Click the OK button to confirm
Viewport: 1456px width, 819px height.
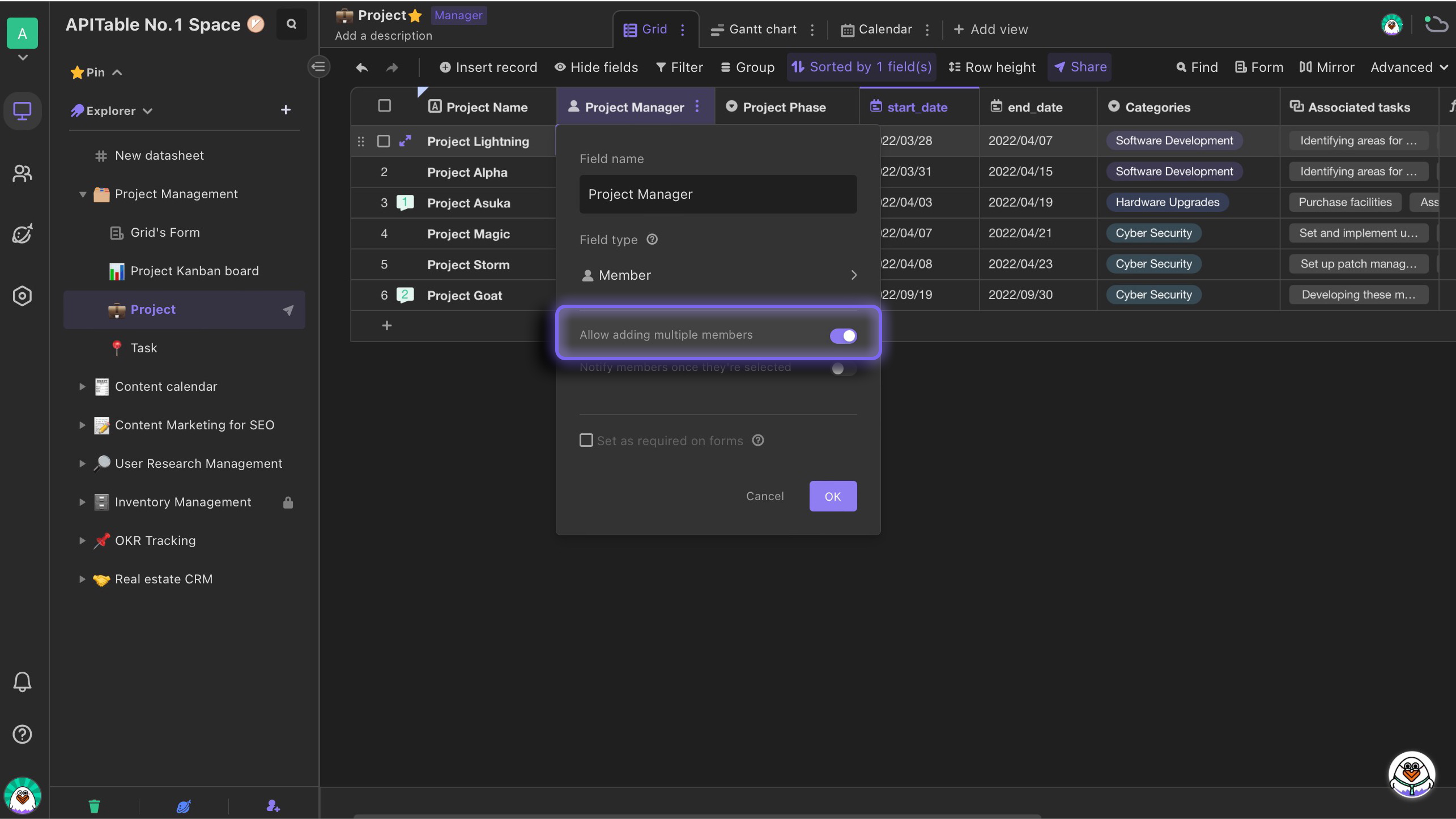832,496
